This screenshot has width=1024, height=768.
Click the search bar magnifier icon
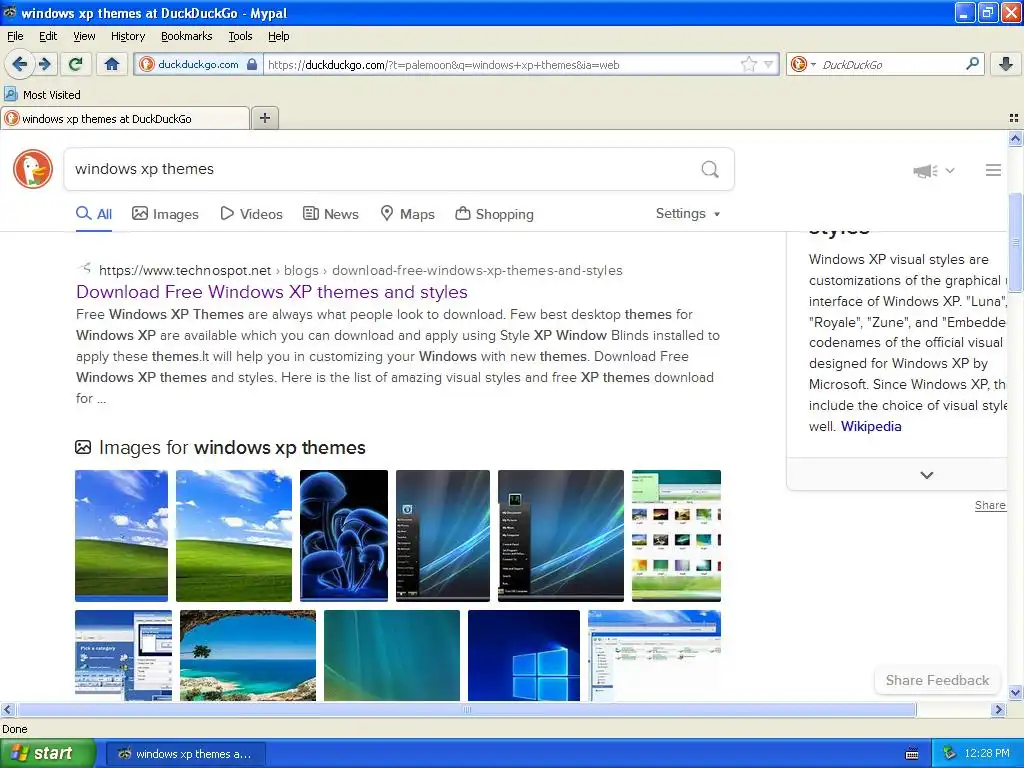tap(972, 63)
